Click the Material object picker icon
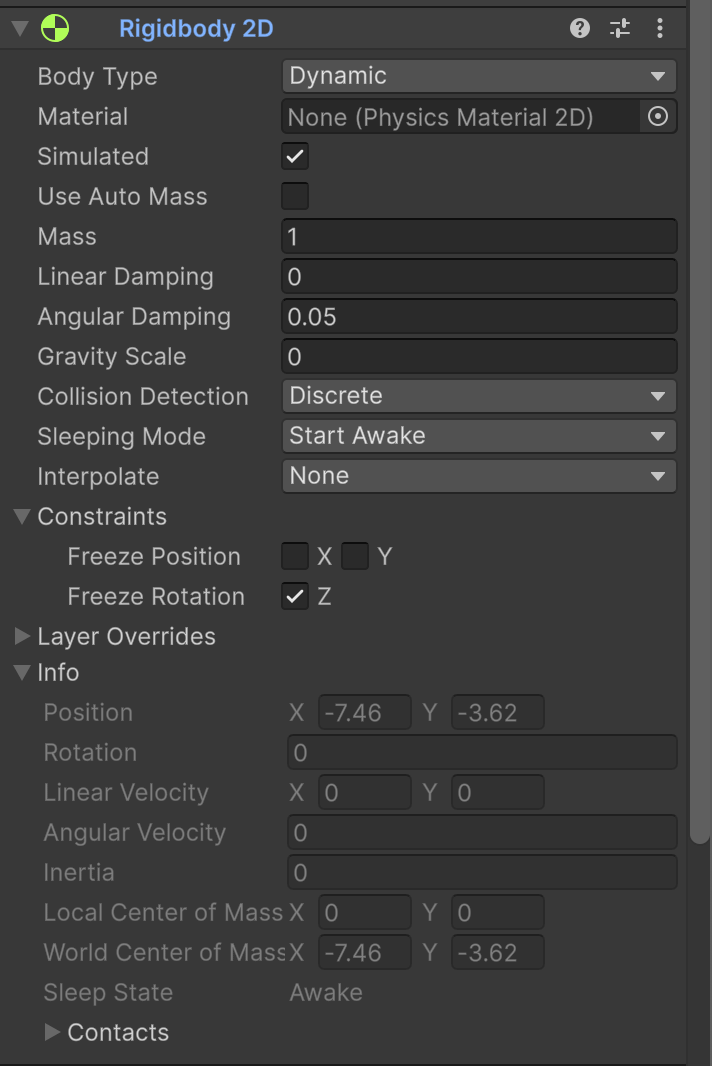 click(657, 116)
